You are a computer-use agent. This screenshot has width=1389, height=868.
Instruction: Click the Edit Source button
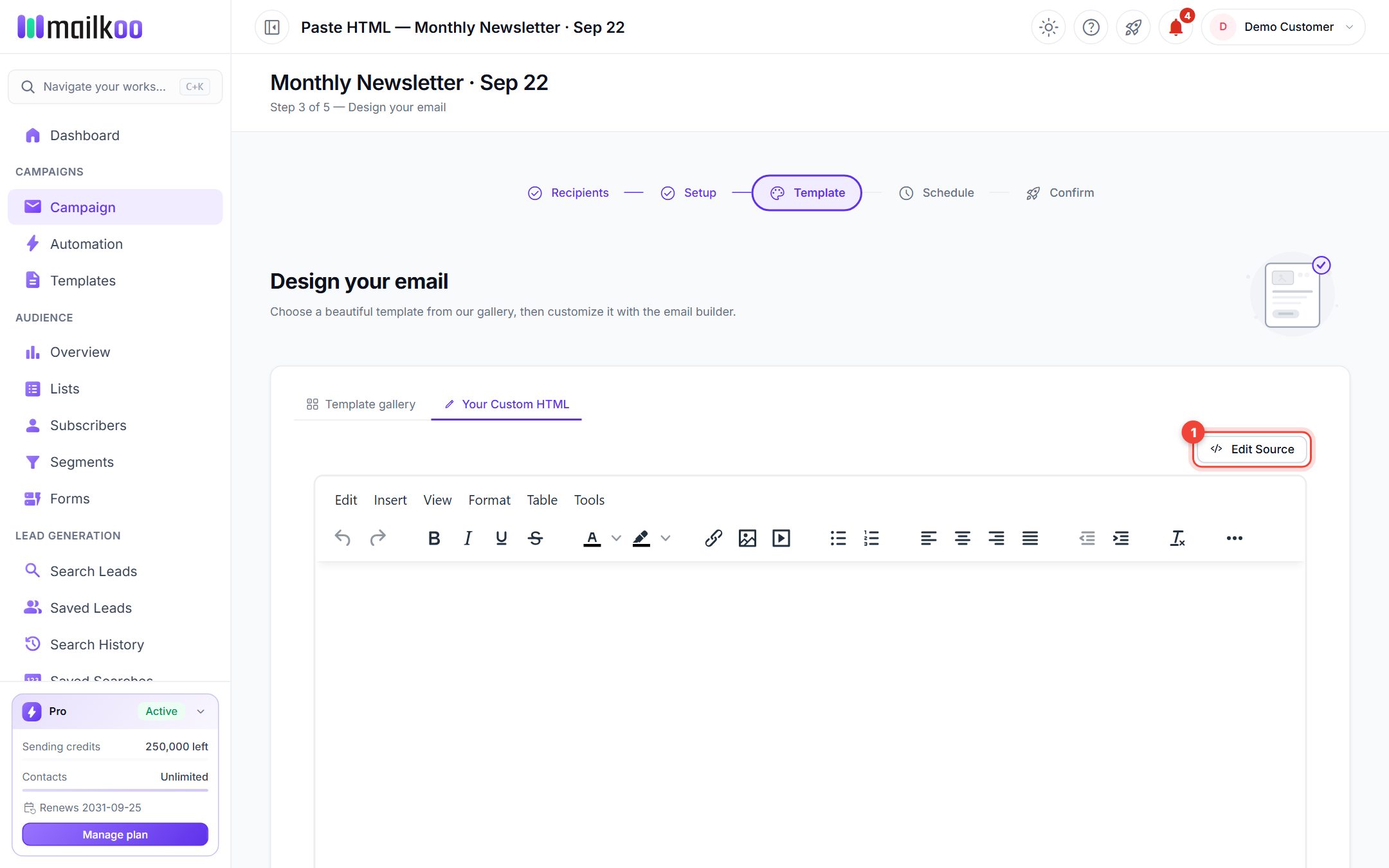click(1252, 449)
